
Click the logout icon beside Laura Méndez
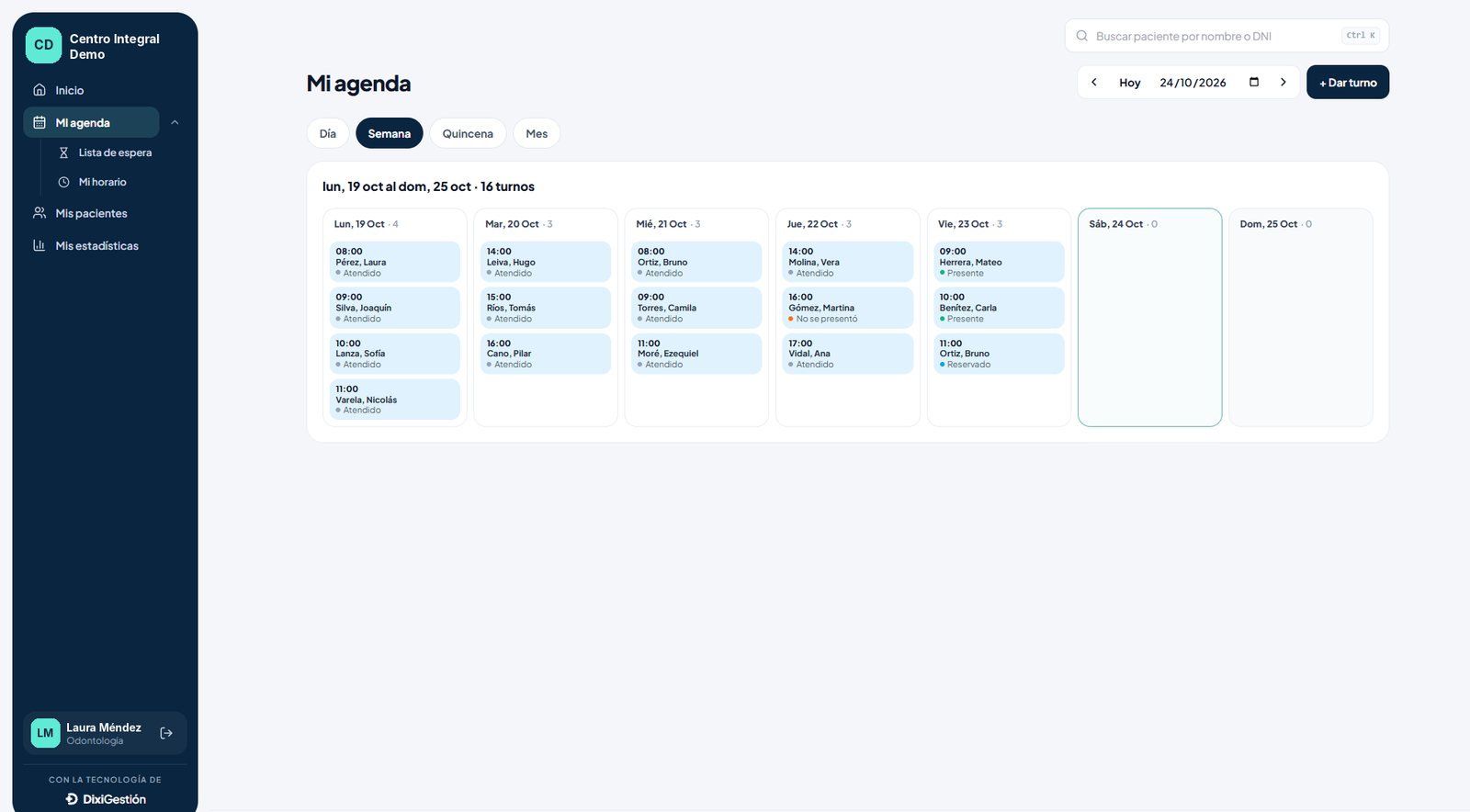166,733
